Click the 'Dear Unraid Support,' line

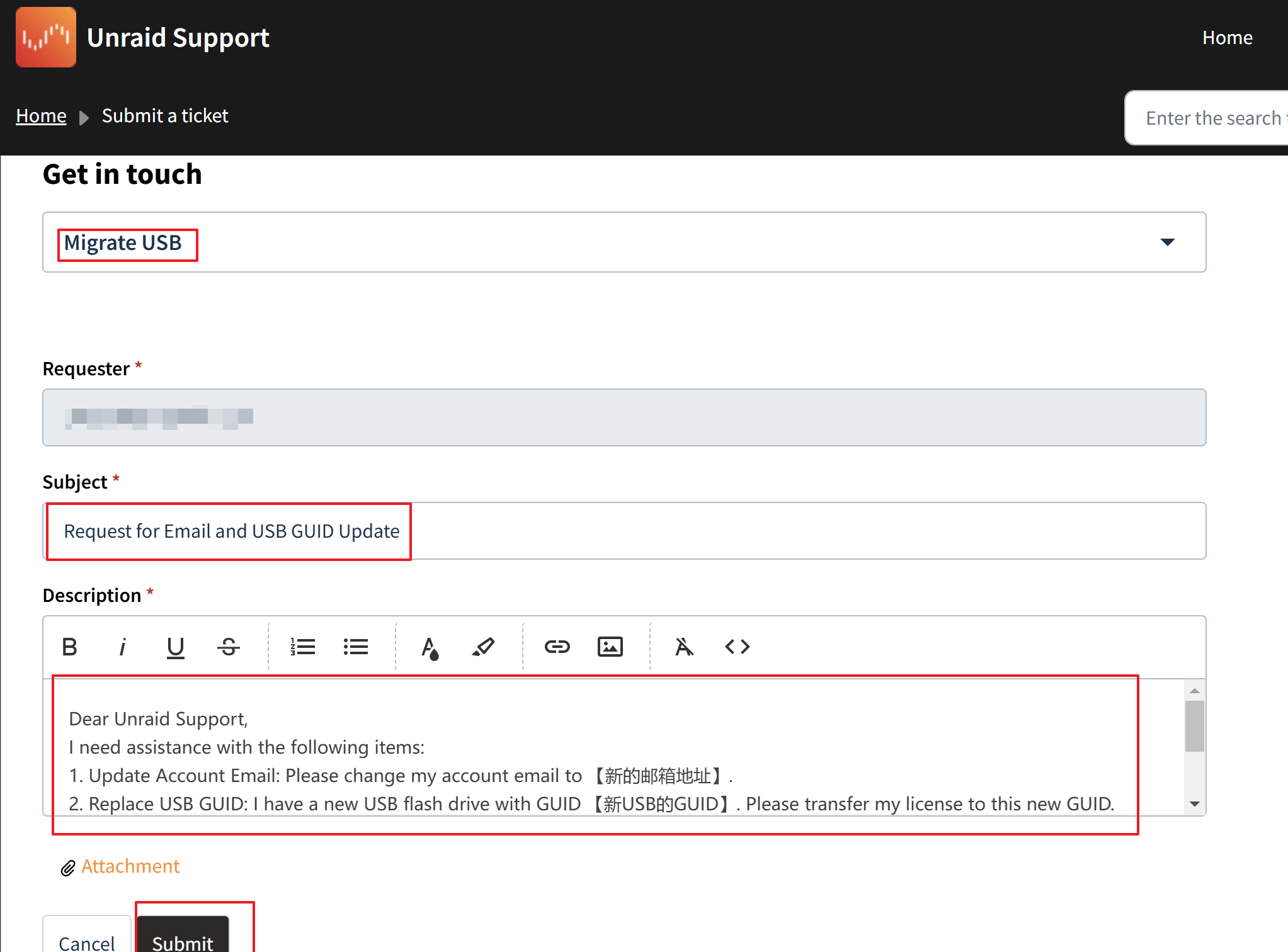point(159,719)
